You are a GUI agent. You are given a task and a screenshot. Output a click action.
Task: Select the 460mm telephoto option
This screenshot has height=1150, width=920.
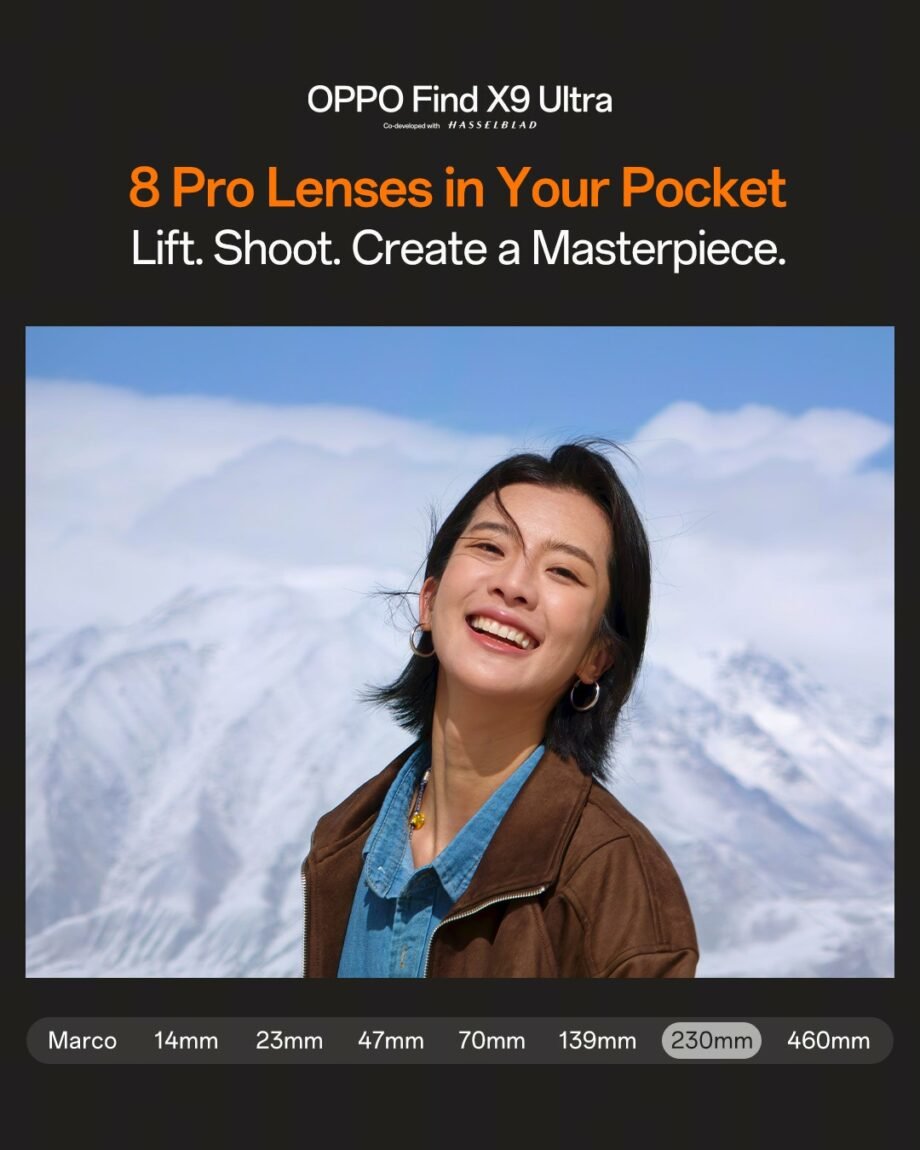[x=828, y=1041]
